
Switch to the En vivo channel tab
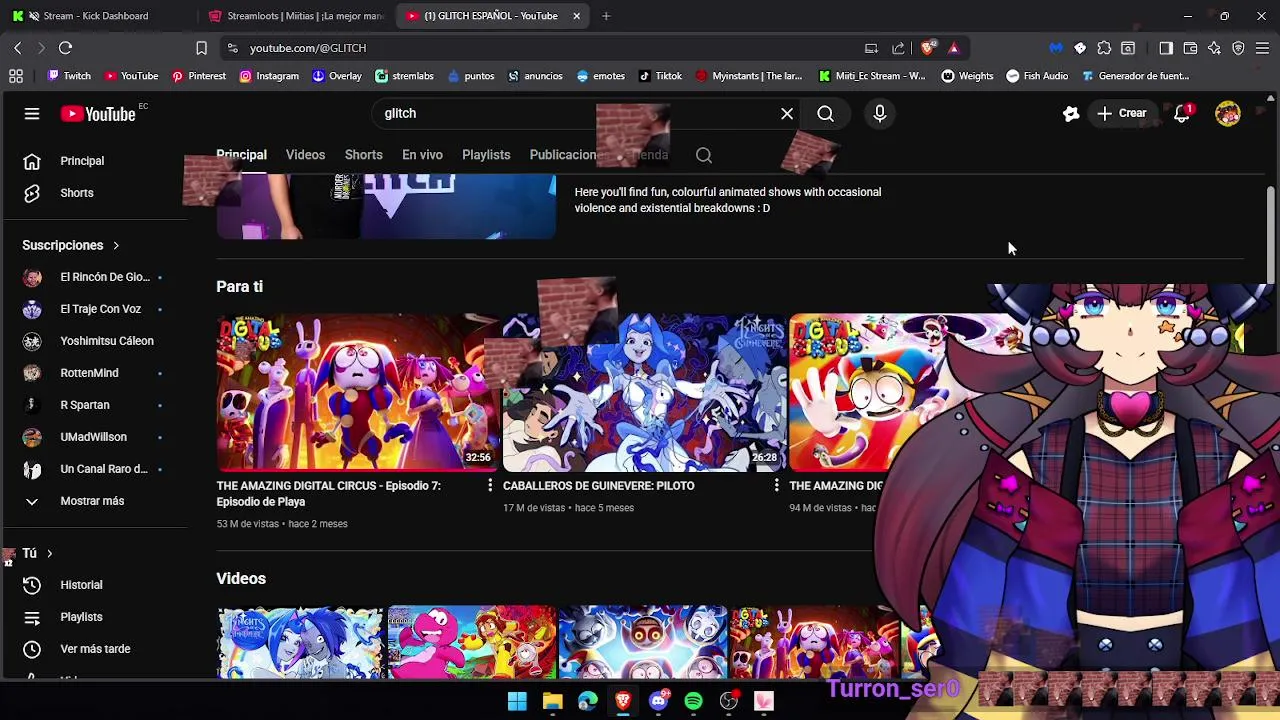(422, 155)
